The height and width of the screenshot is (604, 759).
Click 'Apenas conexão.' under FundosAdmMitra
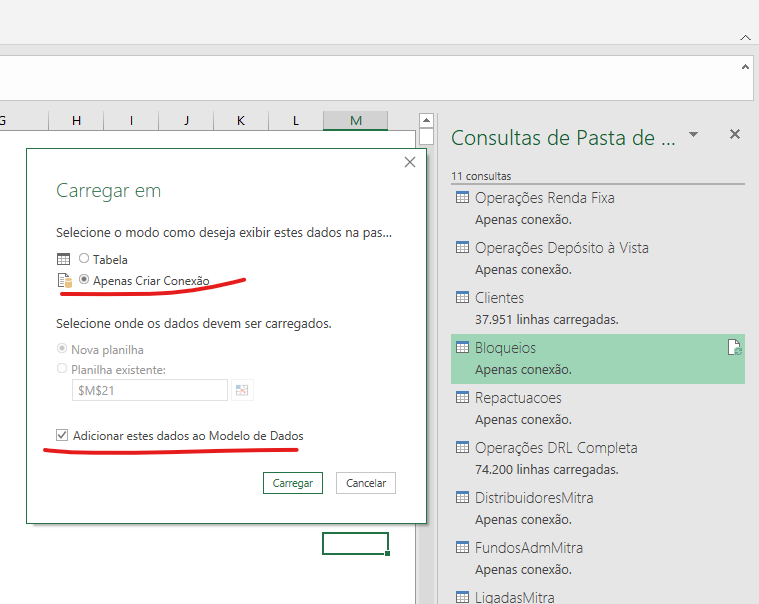523,570
